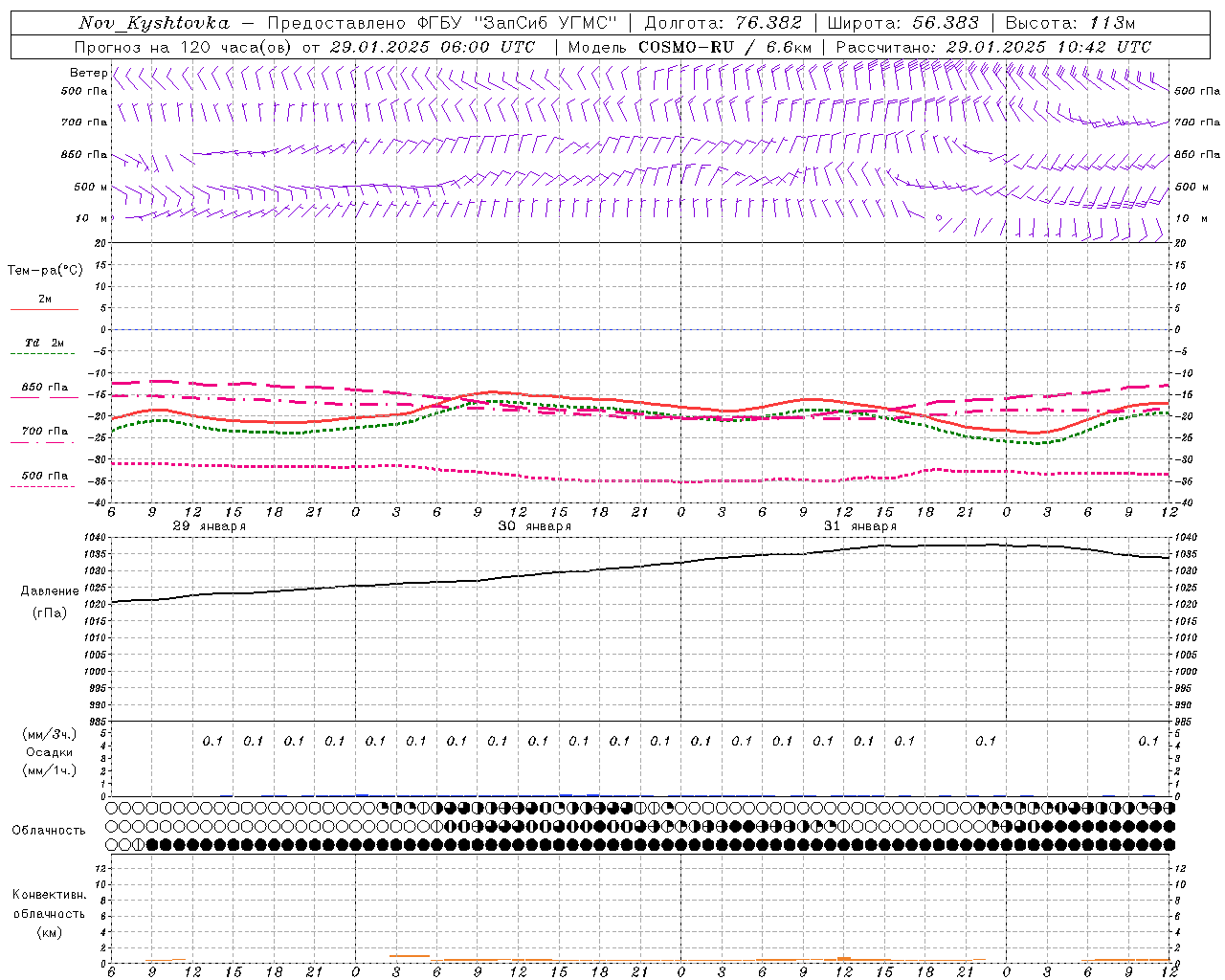The height and width of the screenshot is (980, 1225).
Task: Click the "Конвективн." convective cloud label
Action: coord(49,895)
